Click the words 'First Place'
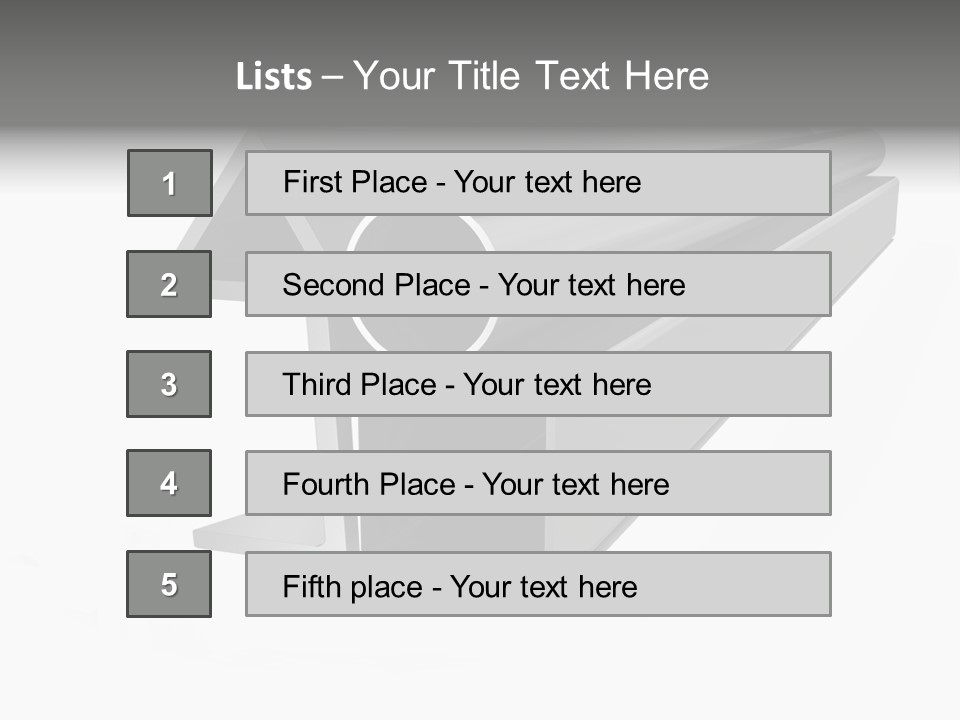This screenshot has height=720, width=960. click(x=356, y=182)
